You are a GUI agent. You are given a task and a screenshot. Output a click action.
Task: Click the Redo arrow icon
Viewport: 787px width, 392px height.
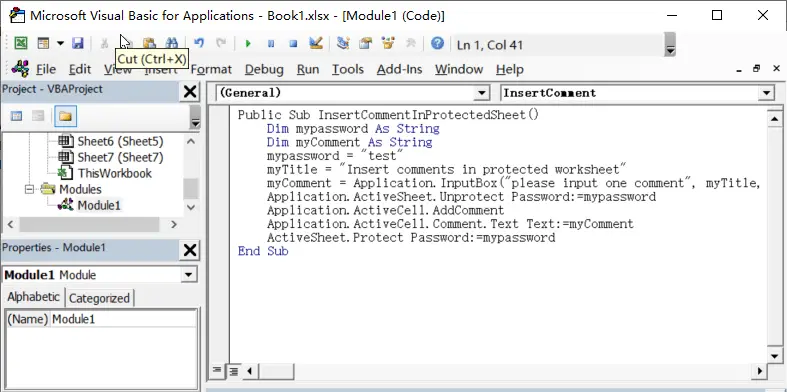pos(220,43)
